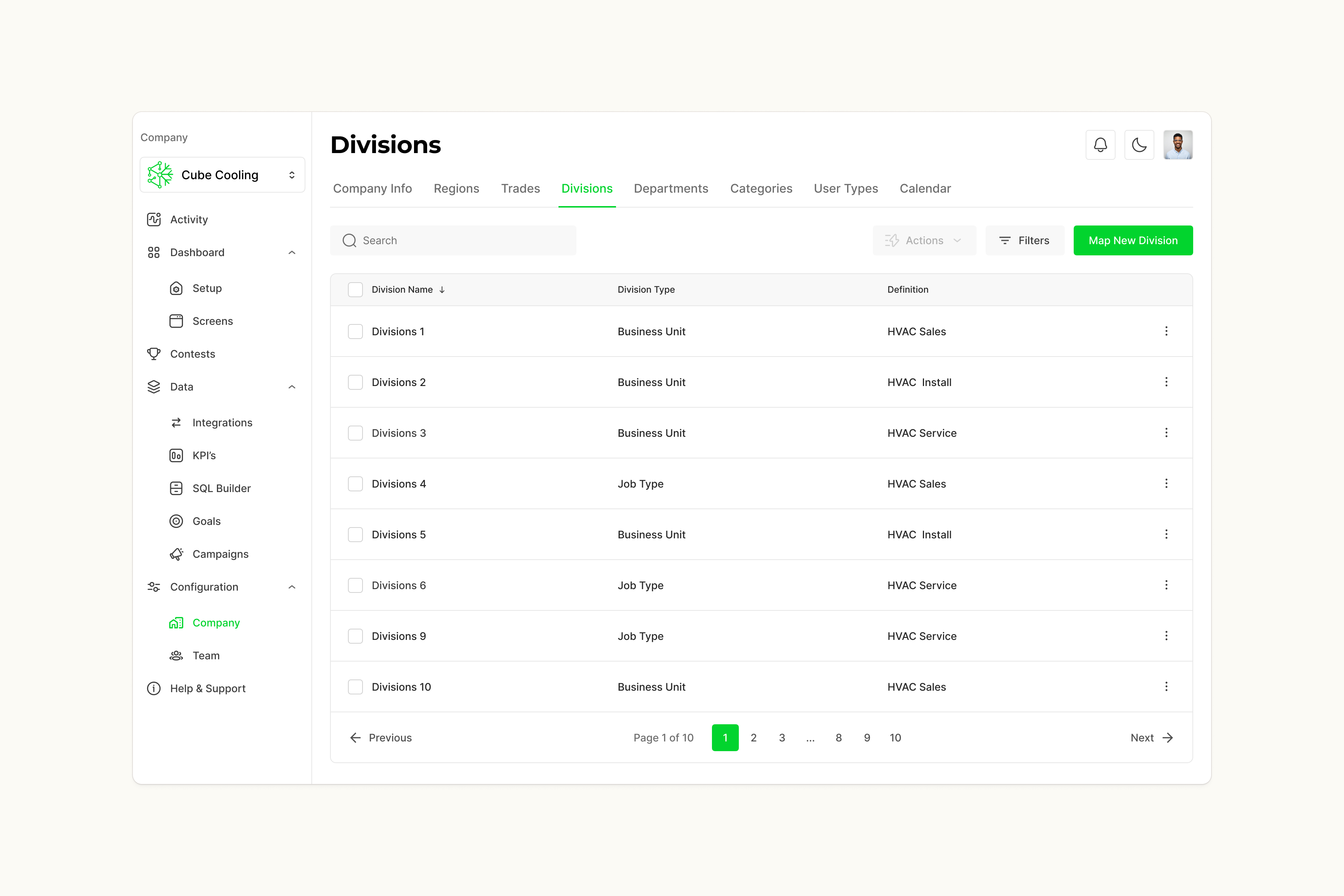The image size is (1344, 896).
Task: Open row menu for Divisions 4
Action: (x=1166, y=483)
